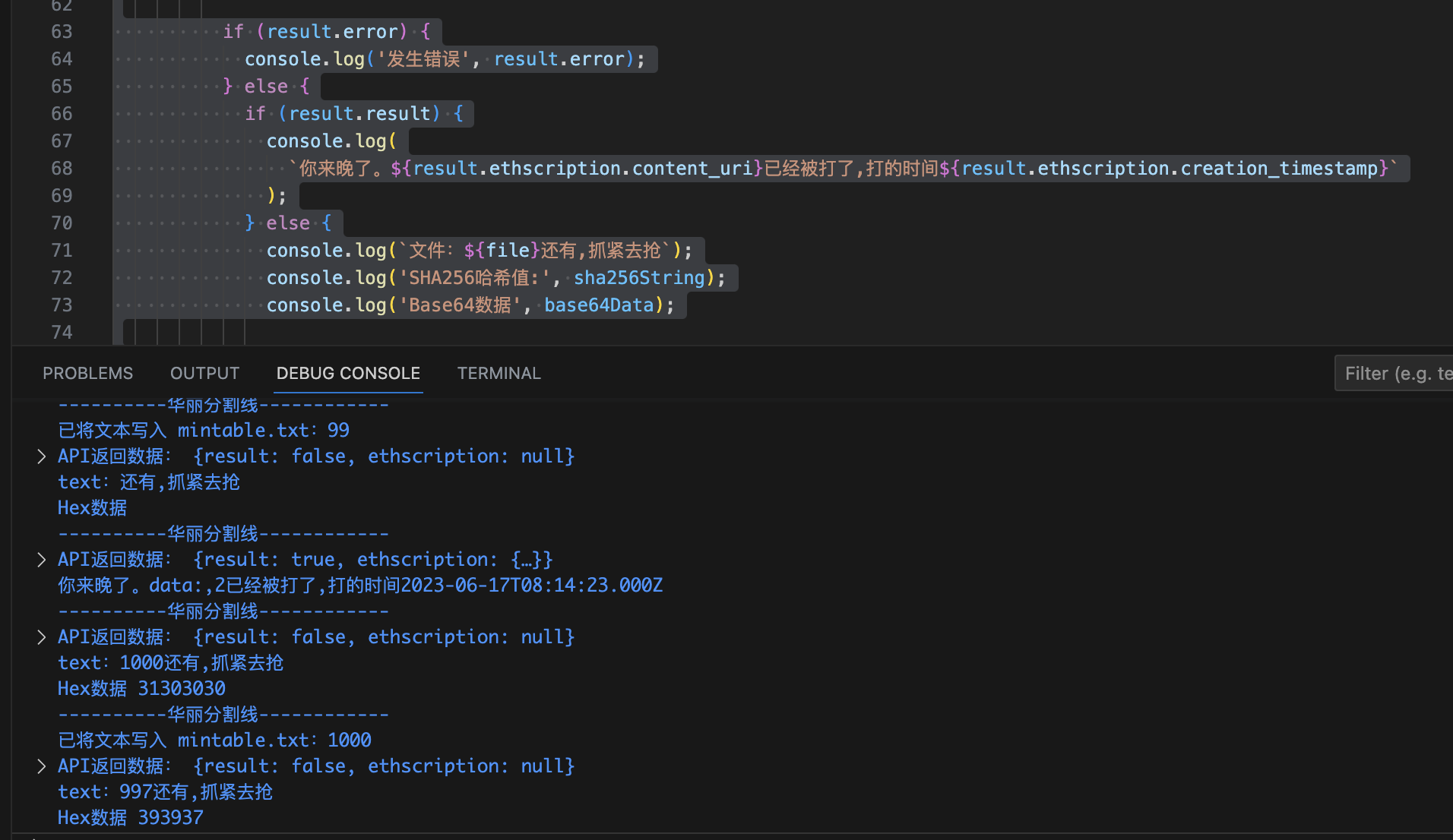Expand the API返回数据 entry above 'text: 997还有,抓紧去抢'

(x=42, y=766)
